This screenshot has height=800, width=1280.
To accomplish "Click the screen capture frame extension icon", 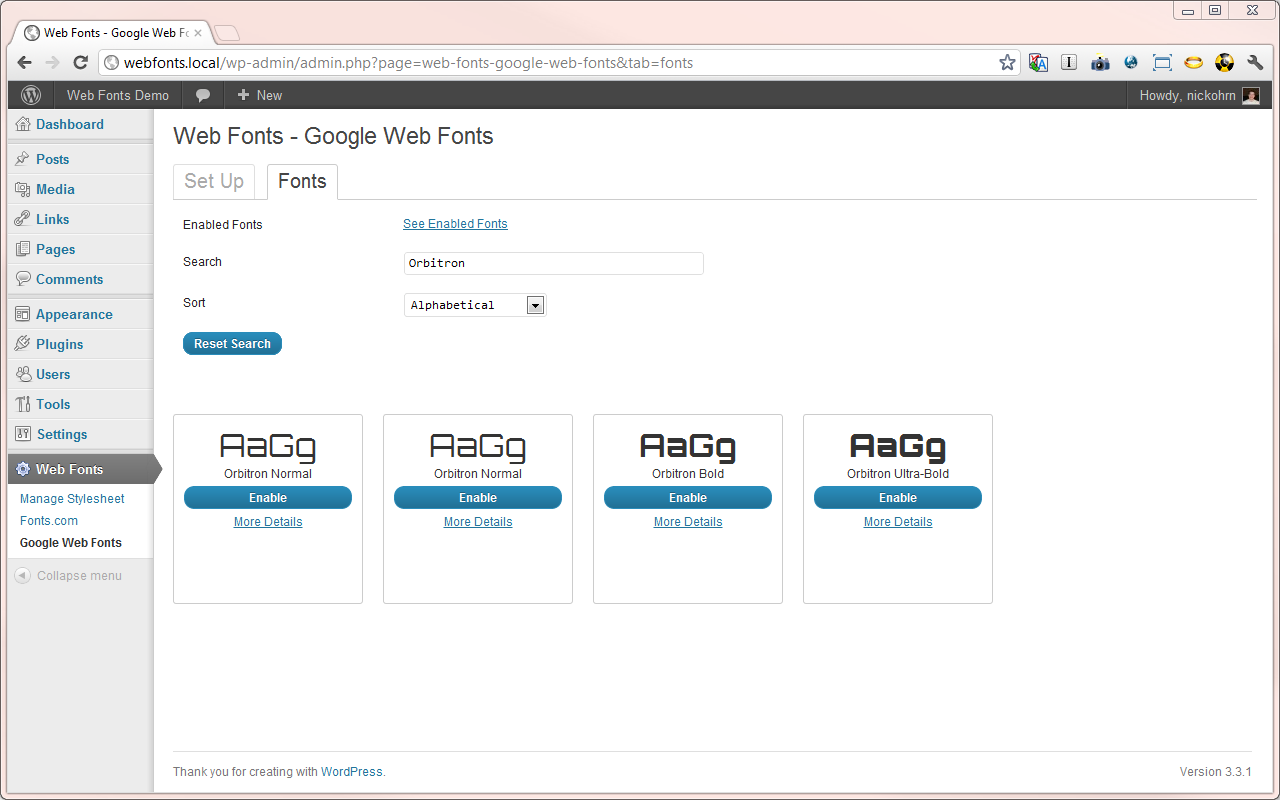I will (x=1162, y=63).
